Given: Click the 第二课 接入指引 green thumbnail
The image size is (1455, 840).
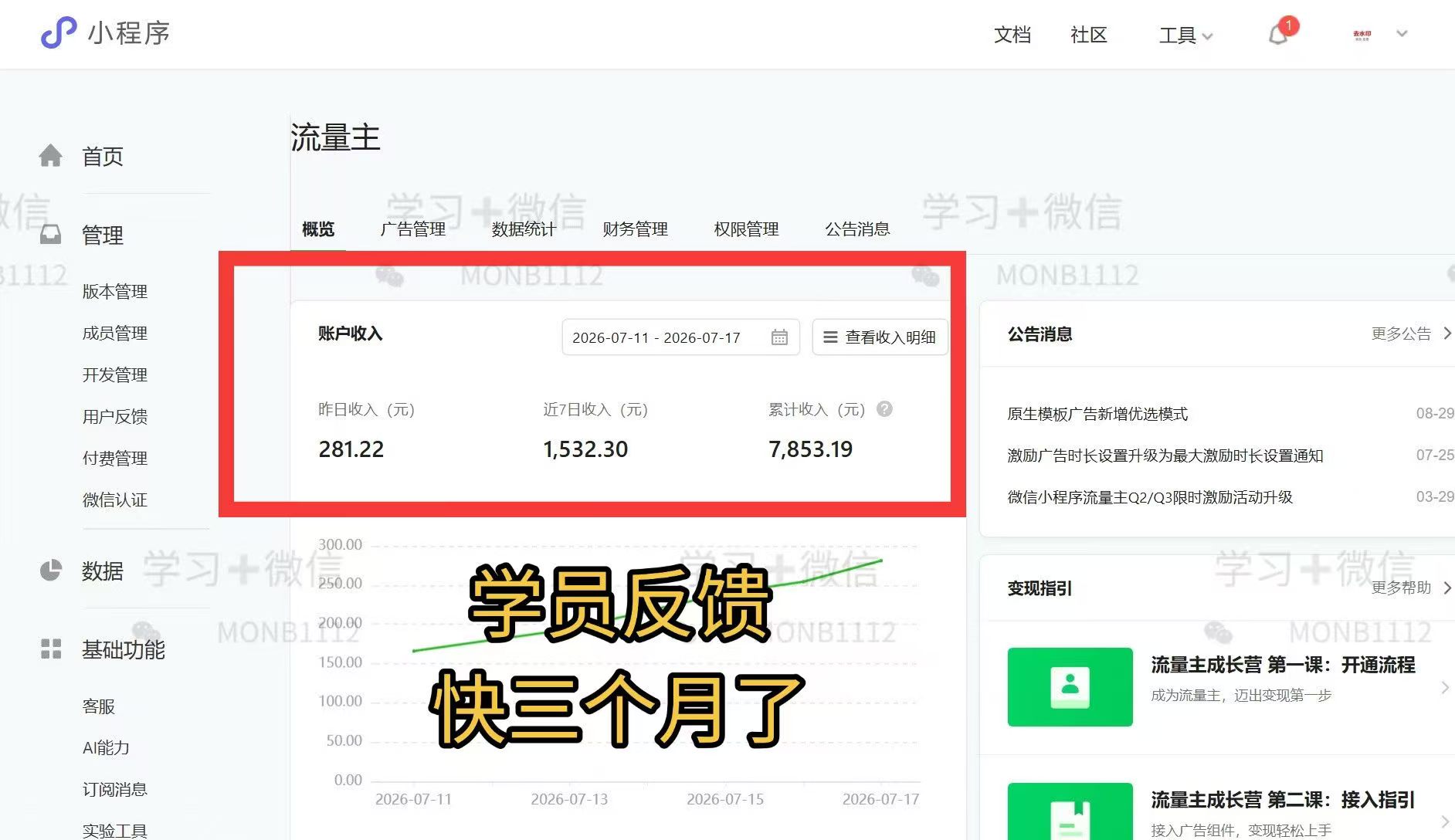Looking at the screenshot, I should 1070,812.
